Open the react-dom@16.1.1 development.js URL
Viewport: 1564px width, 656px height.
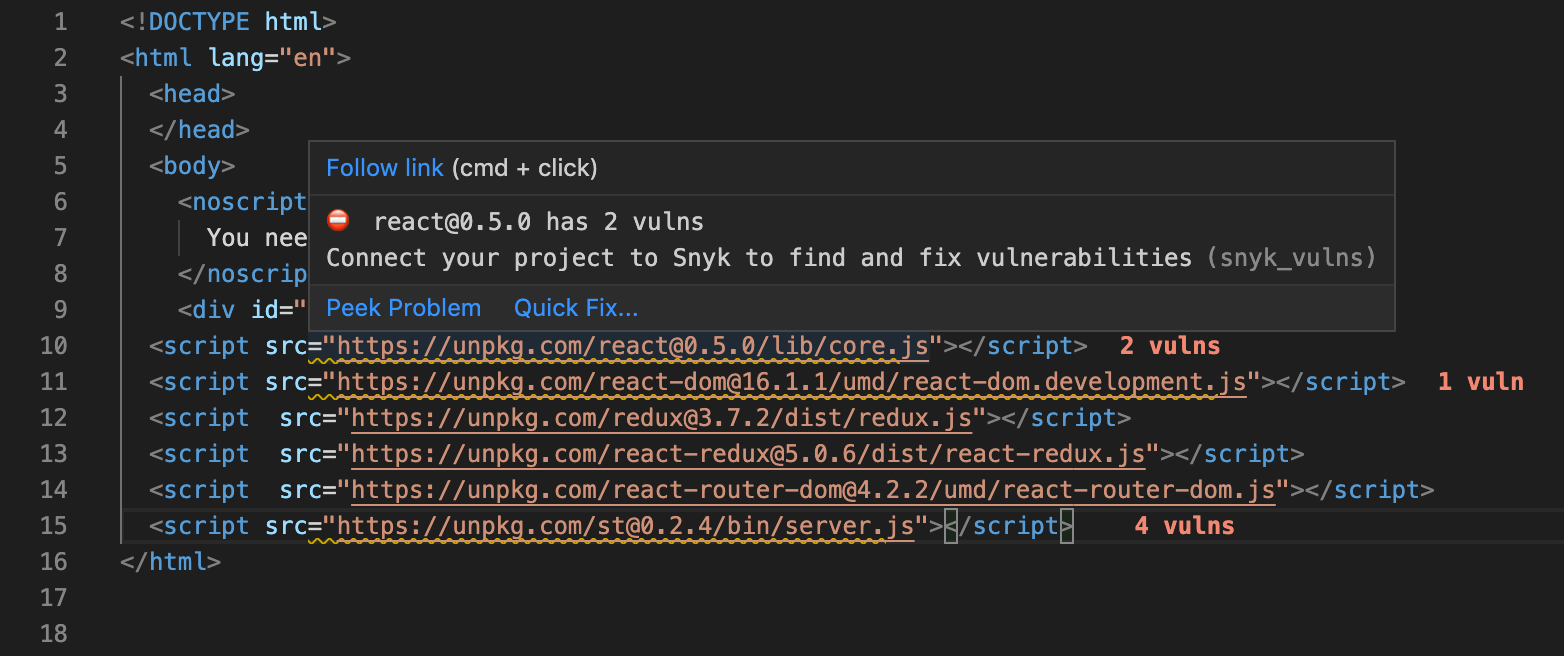click(x=791, y=382)
